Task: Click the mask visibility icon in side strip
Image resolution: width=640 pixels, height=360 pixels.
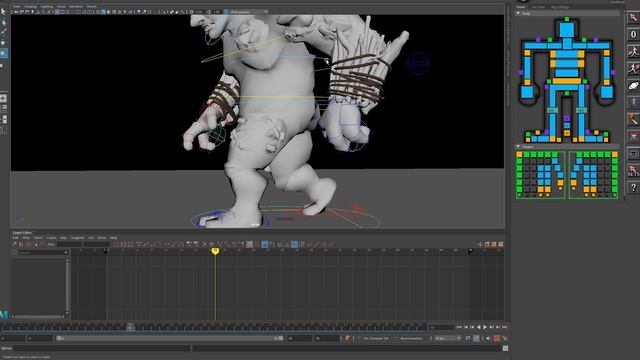Action: click(x=633, y=154)
